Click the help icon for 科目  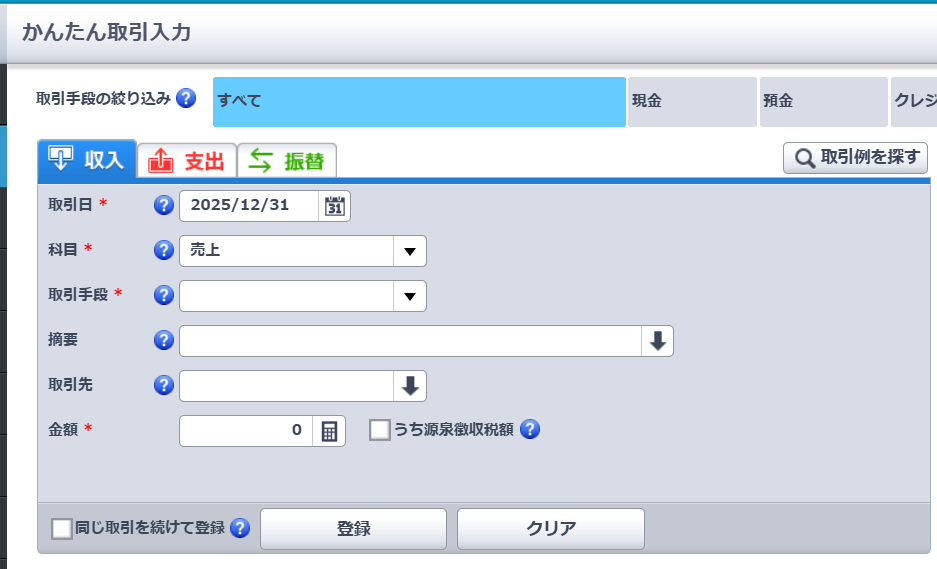[x=164, y=251]
